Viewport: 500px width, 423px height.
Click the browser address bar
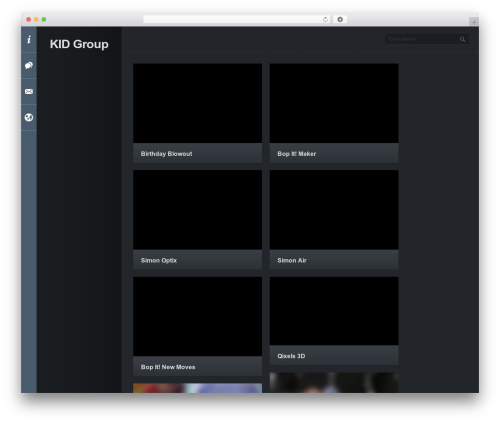[x=237, y=19]
